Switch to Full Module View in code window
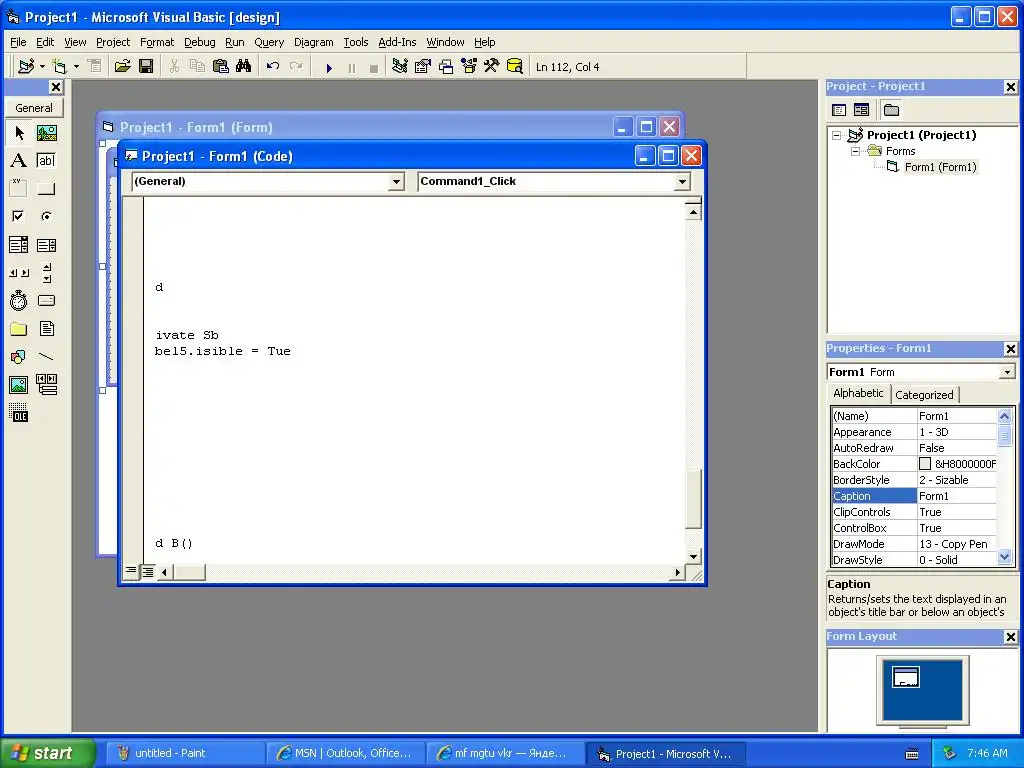Viewport: 1024px width, 768px height. [x=148, y=572]
